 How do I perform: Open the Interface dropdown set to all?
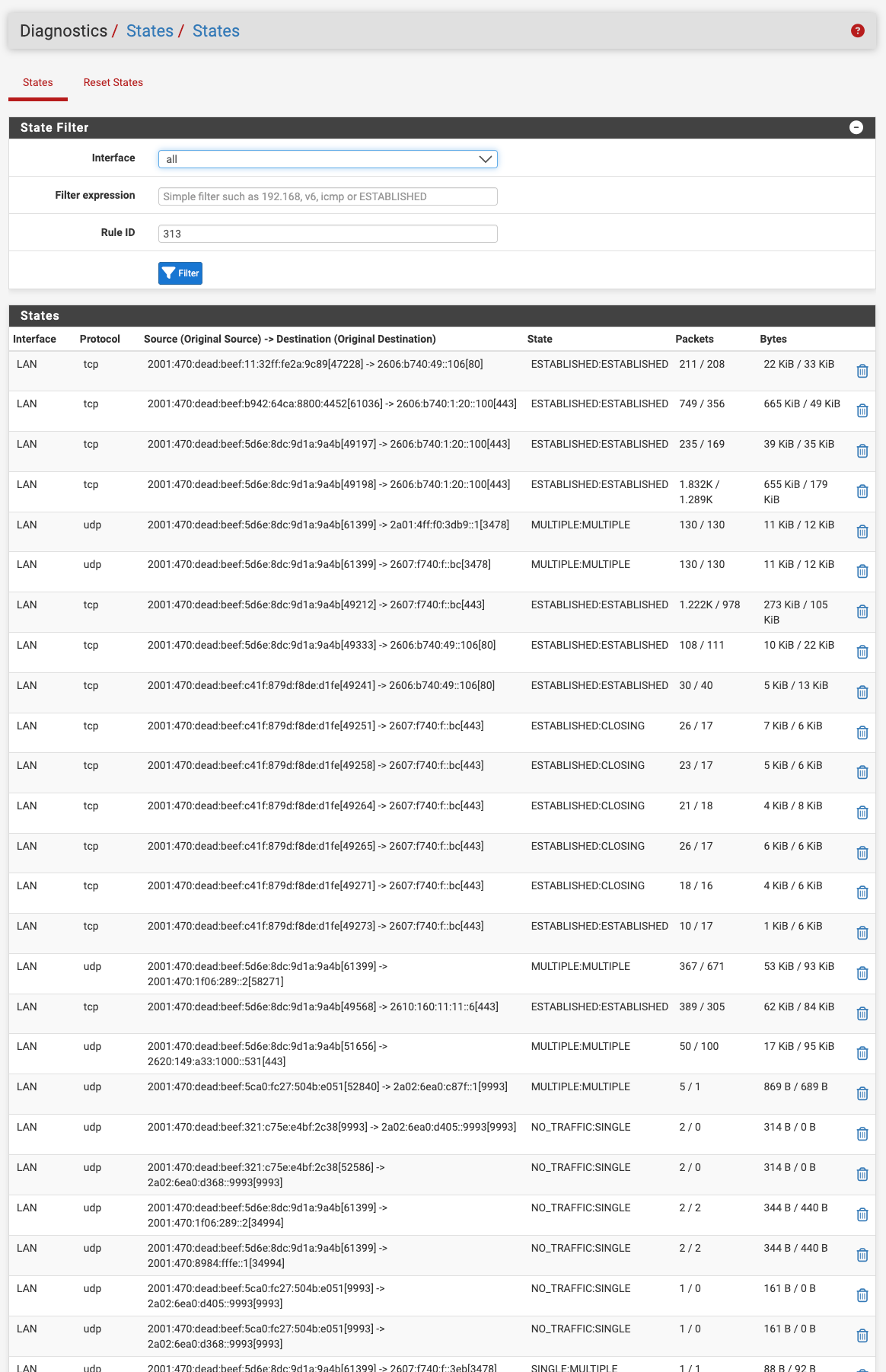pyautogui.click(x=327, y=159)
